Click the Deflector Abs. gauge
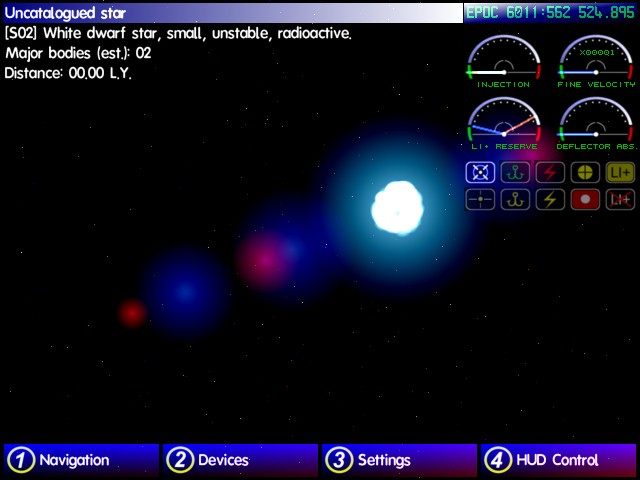The width and height of the screenshot is (640, 480). [x=596, y=123]
